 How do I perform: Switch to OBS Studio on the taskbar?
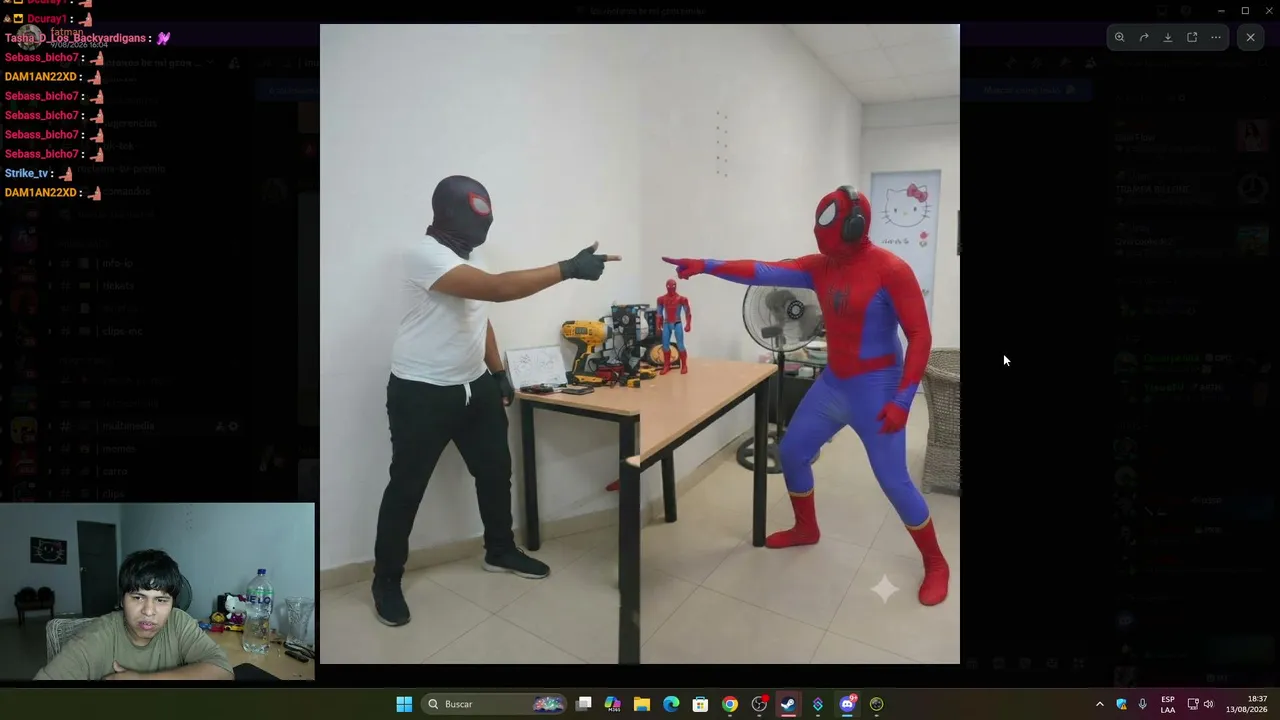click(759, 704)
